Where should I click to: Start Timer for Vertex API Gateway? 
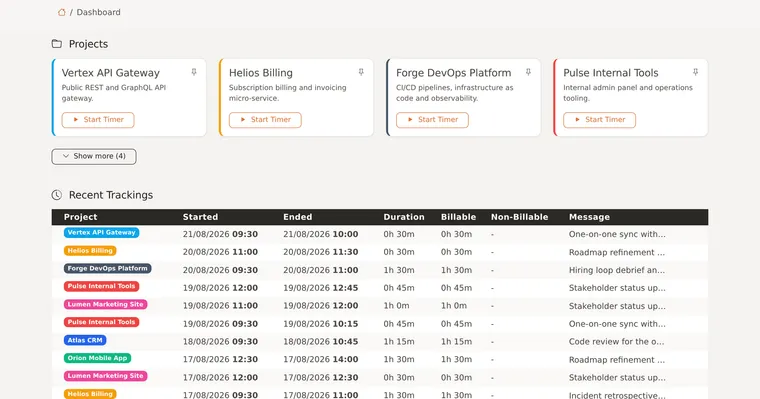click(98, 120)
